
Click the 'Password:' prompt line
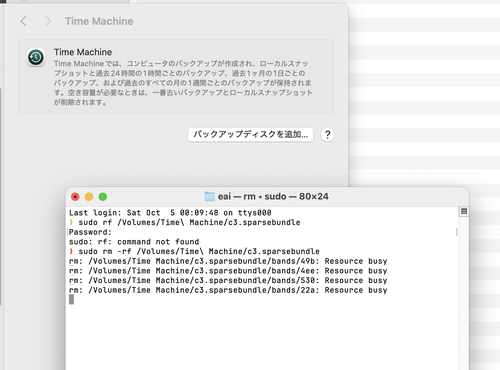click(x=90, y=232)
